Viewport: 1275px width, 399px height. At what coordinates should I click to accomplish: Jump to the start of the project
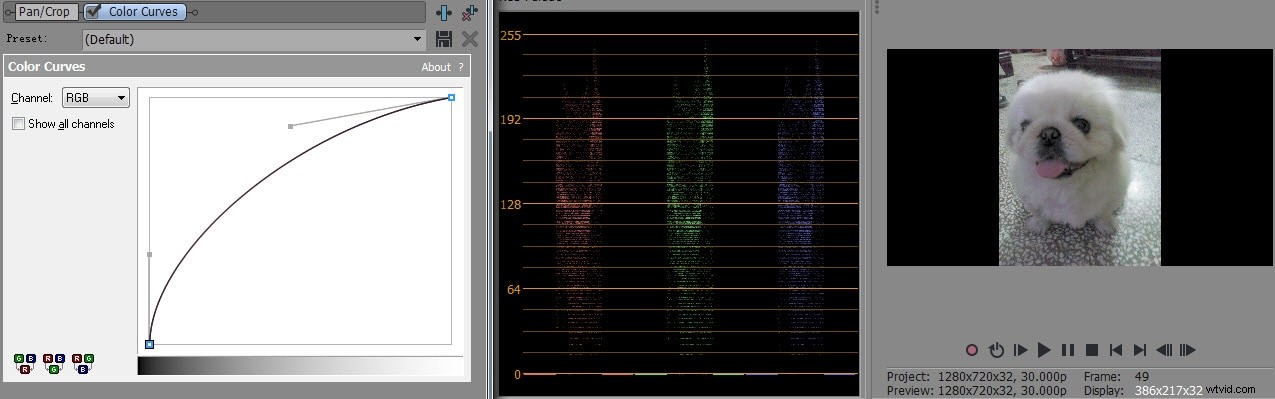pos(1116,350)
